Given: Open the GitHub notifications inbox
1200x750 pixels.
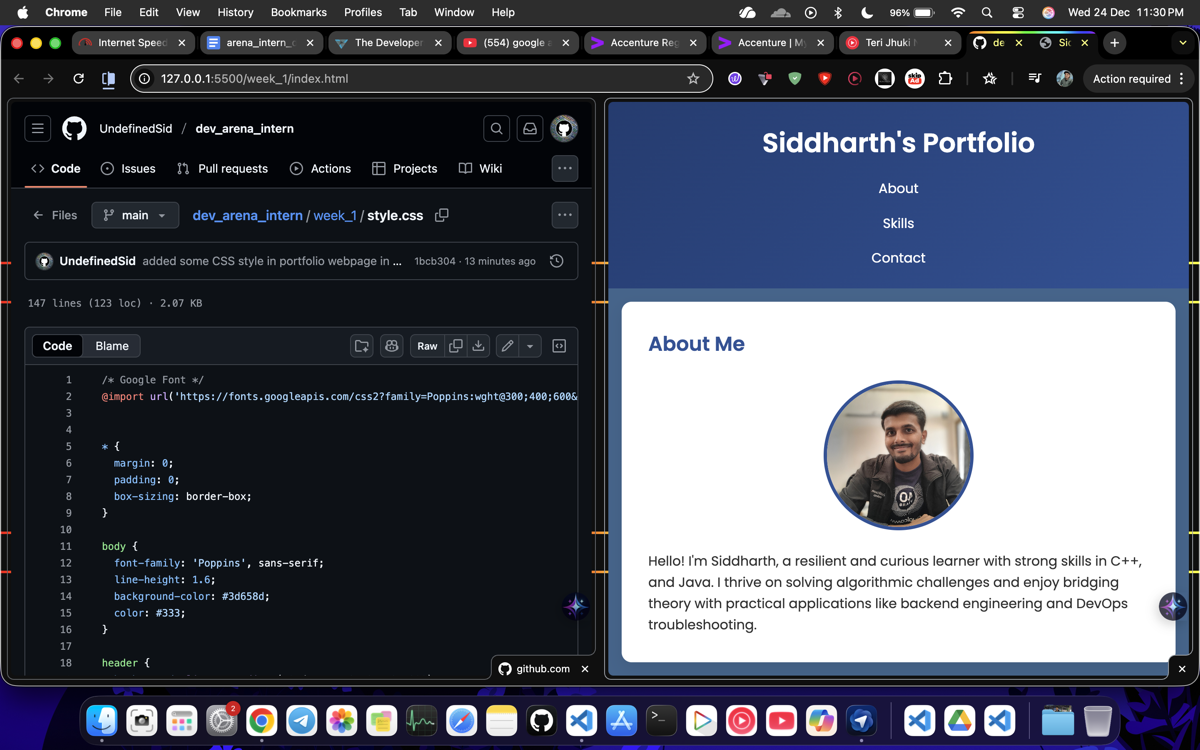Looking at the screenshot, I should pyautogui.click(x=530, y=129).
